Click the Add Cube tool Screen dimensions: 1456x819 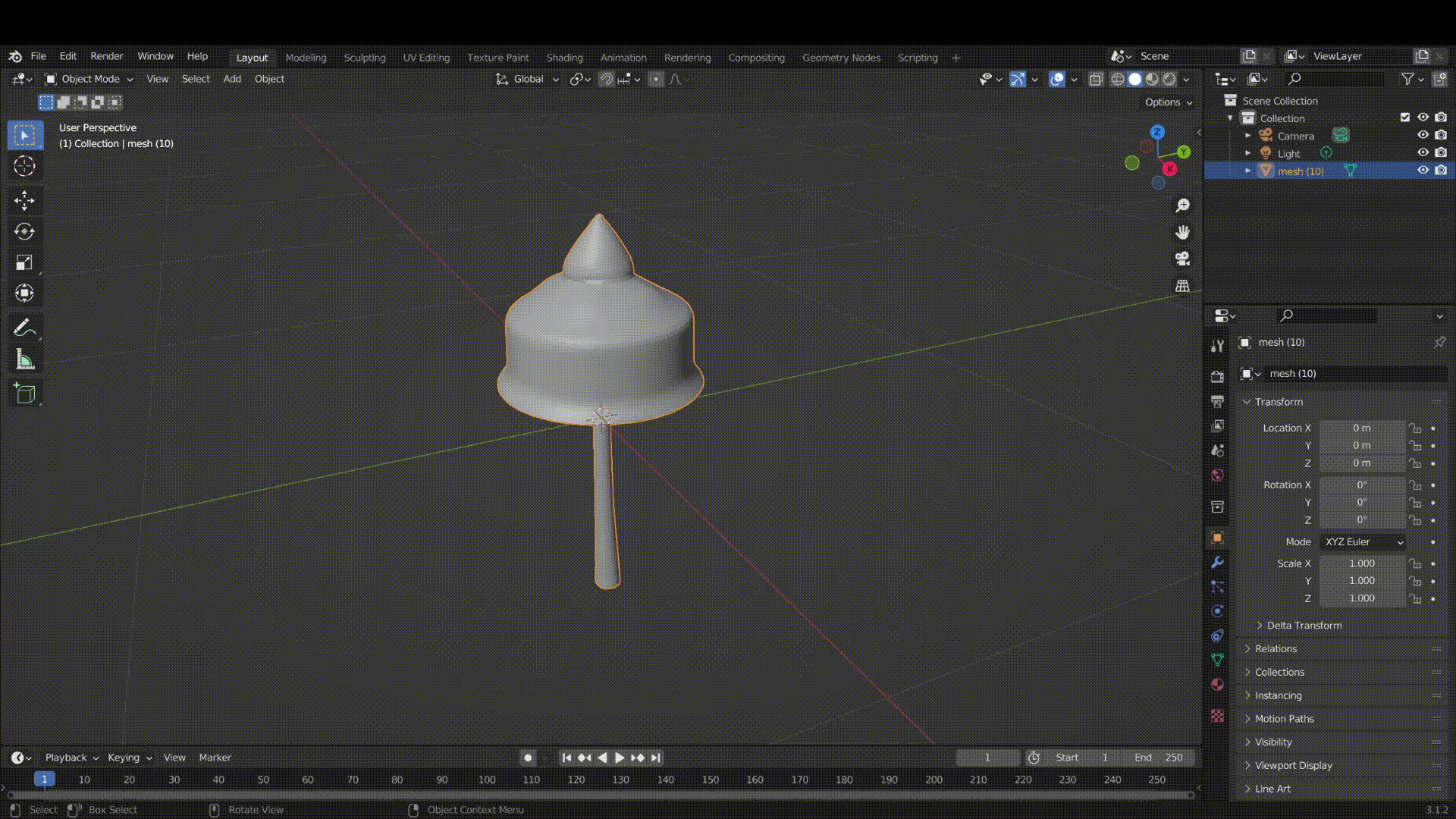tap(24, 394)
